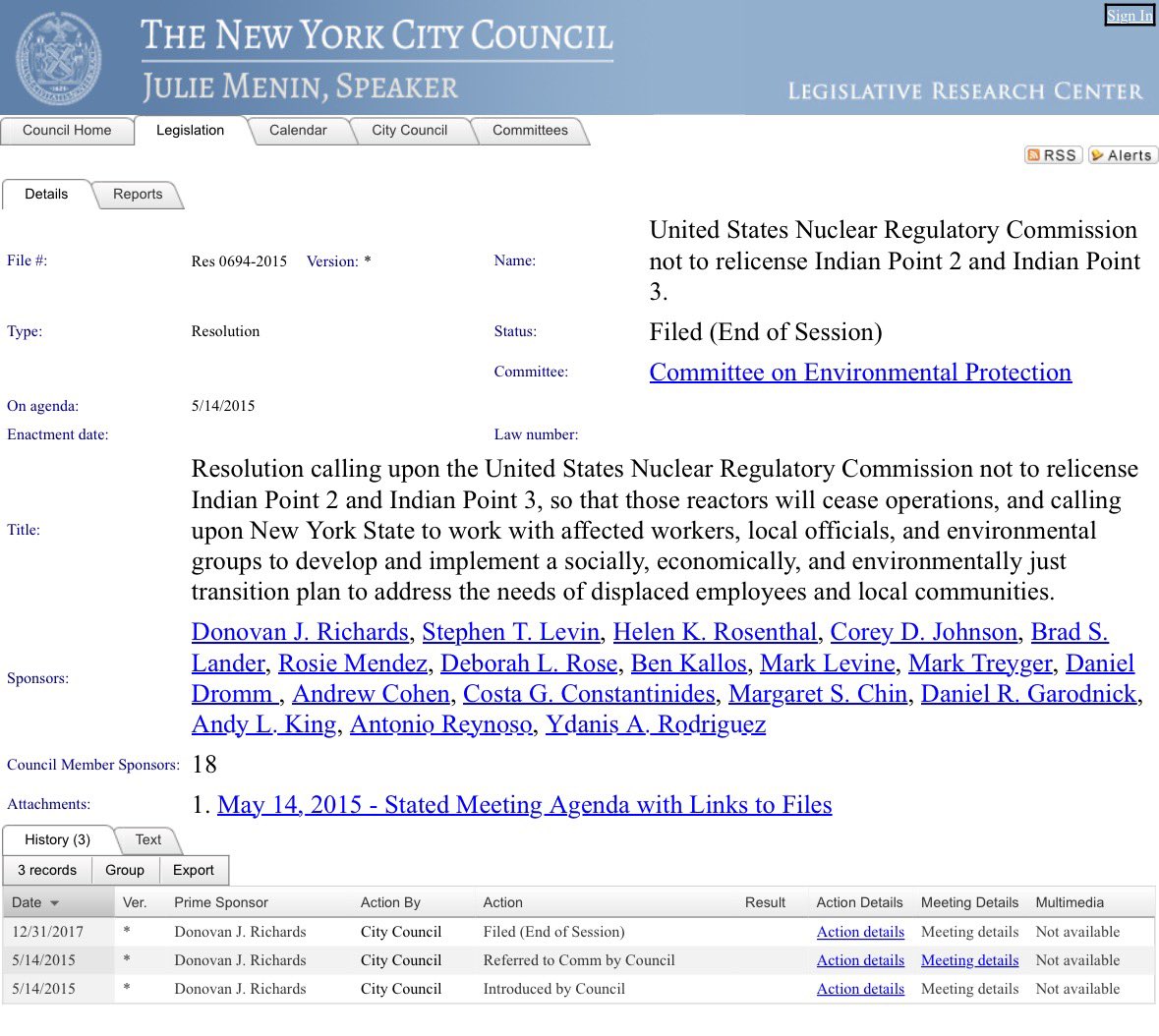This screenshot has width=1159, height=1036.
Task: Switch to the Text tab
Action: (147, 840)
